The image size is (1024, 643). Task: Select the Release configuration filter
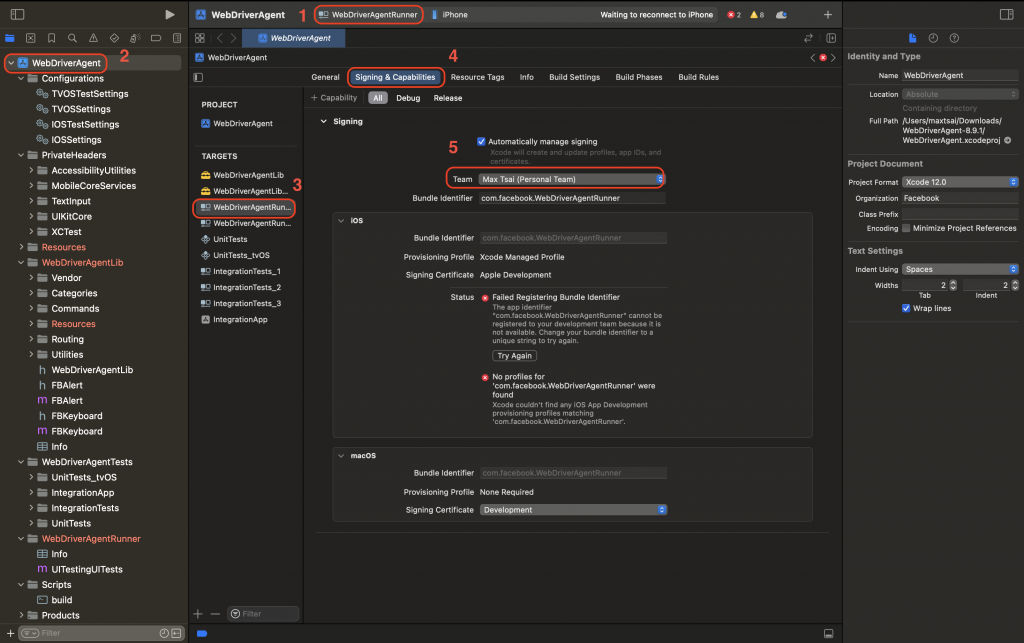click(448, 98)
